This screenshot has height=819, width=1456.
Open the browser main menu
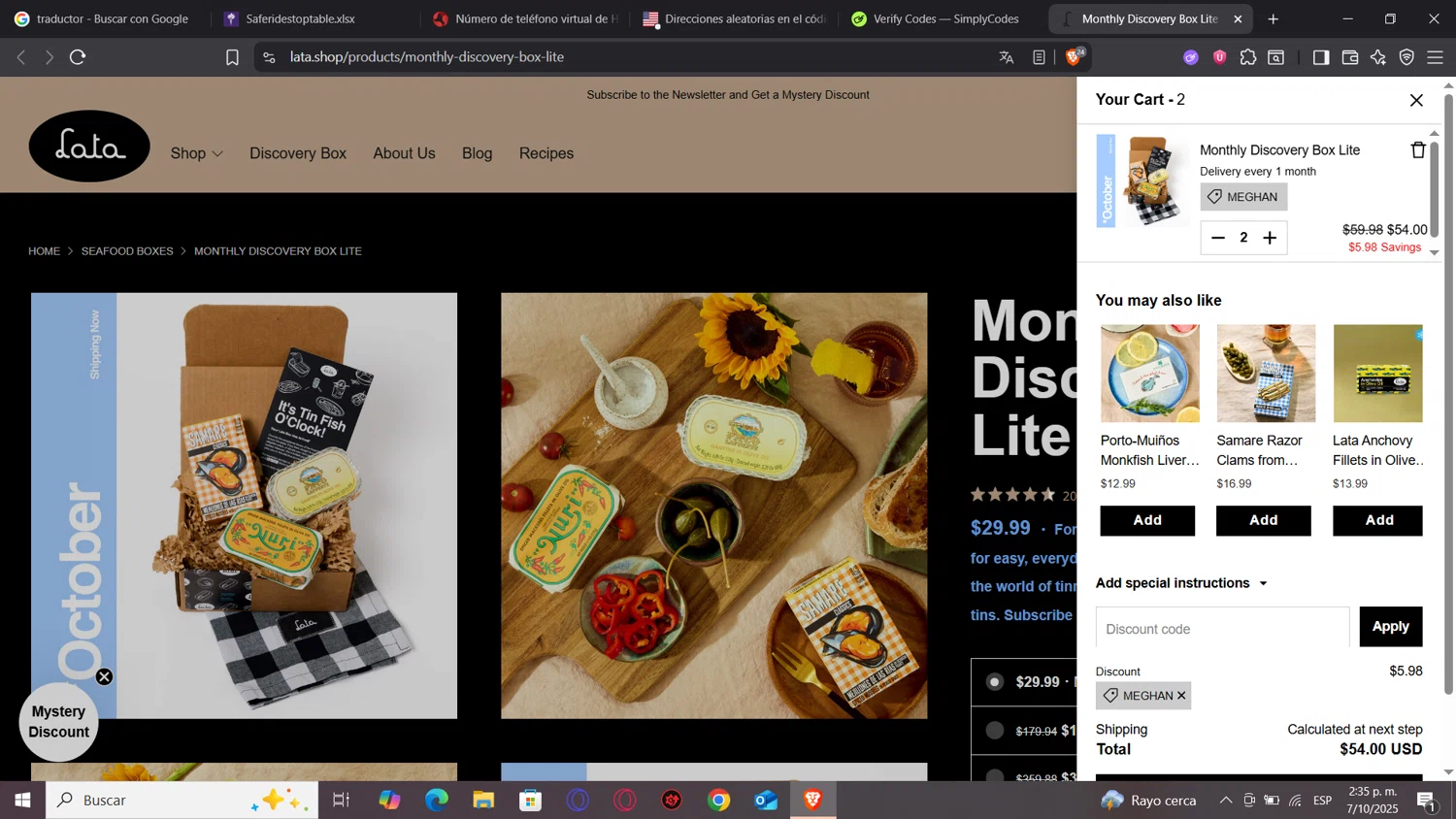pyautogui.click(x=1435, y=57)
